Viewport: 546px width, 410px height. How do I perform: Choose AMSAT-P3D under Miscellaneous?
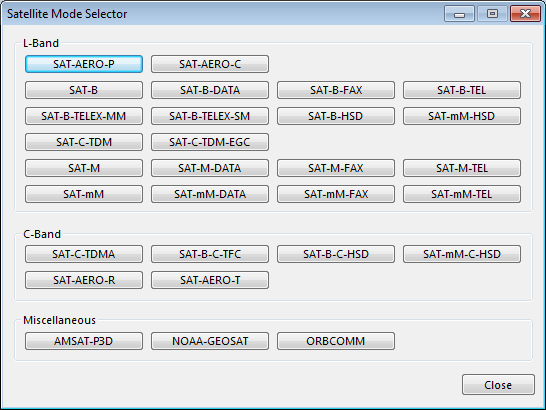click(x=84, y=341)
